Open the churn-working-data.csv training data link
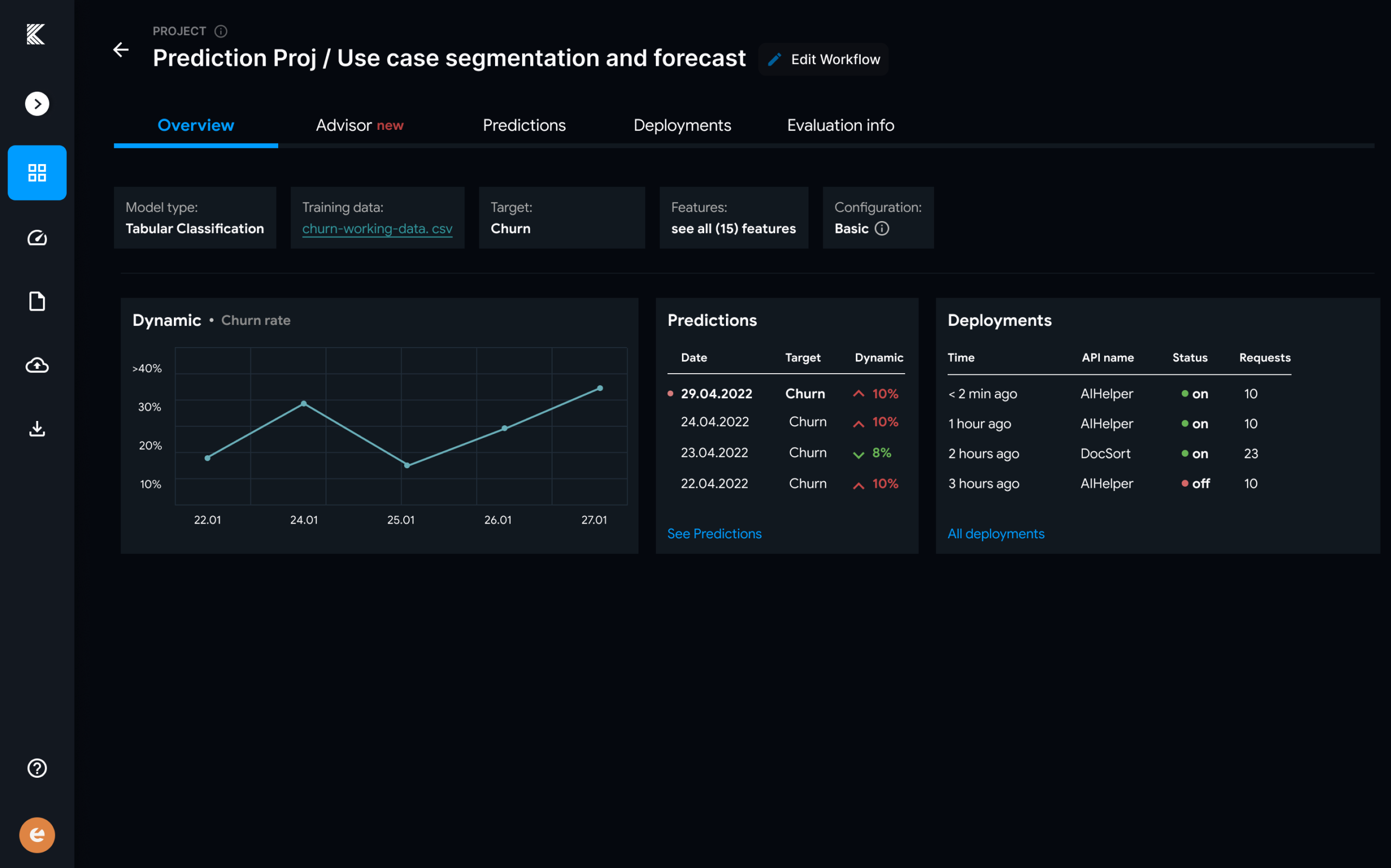Image resolution: width=1391 pixels, height=868 pixels. [377, 229]
